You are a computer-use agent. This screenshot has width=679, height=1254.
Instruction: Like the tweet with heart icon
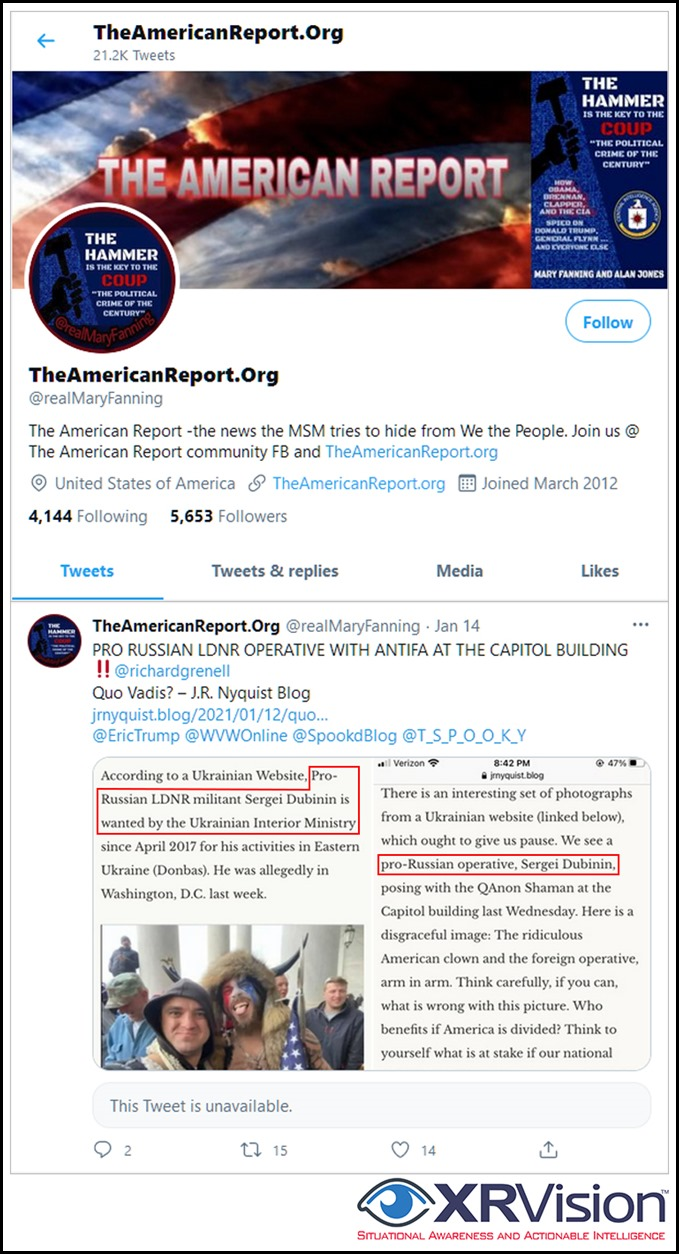point(400,1150)
